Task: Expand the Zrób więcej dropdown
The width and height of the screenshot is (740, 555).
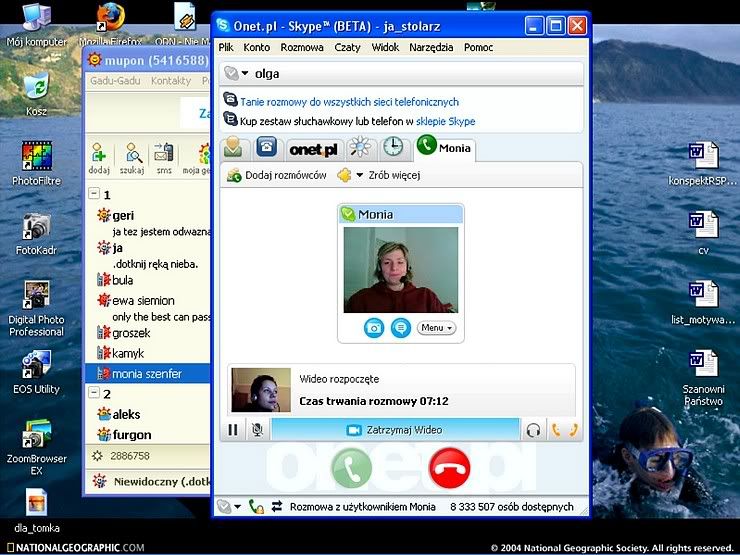Action: (378, 175)
